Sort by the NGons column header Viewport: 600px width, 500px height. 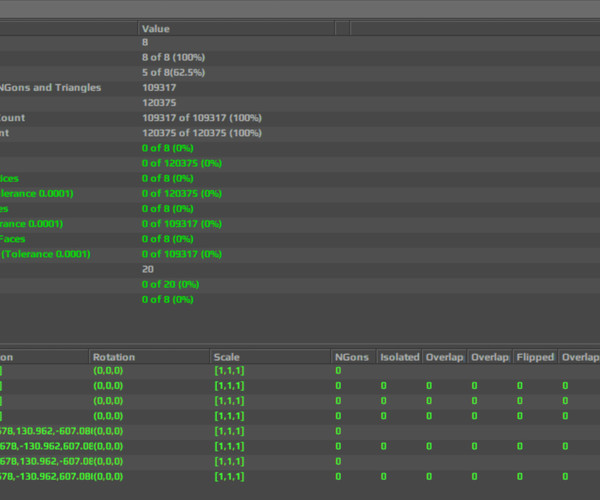354,357
